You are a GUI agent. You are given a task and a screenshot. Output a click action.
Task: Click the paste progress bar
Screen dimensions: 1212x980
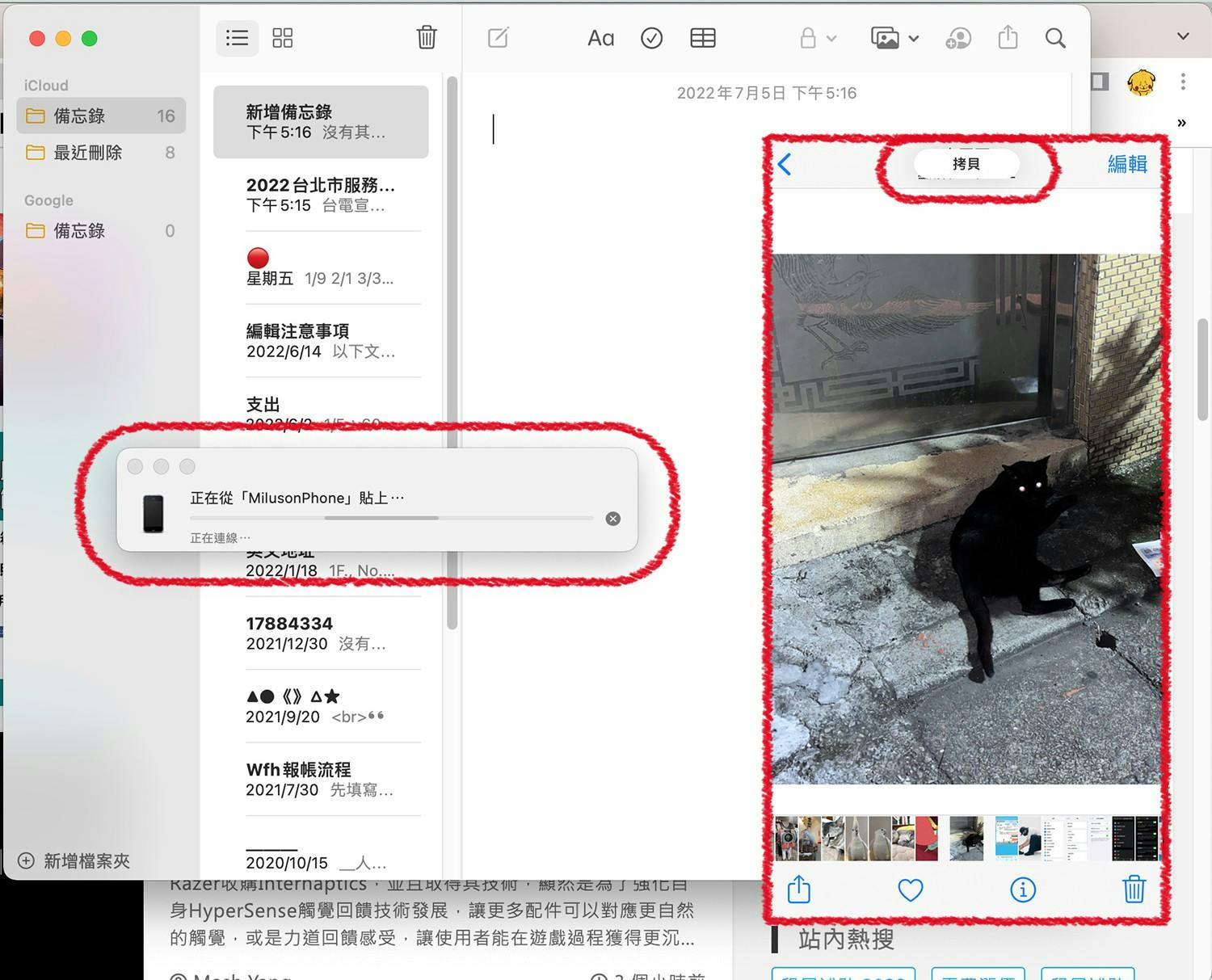pos(392,518)
